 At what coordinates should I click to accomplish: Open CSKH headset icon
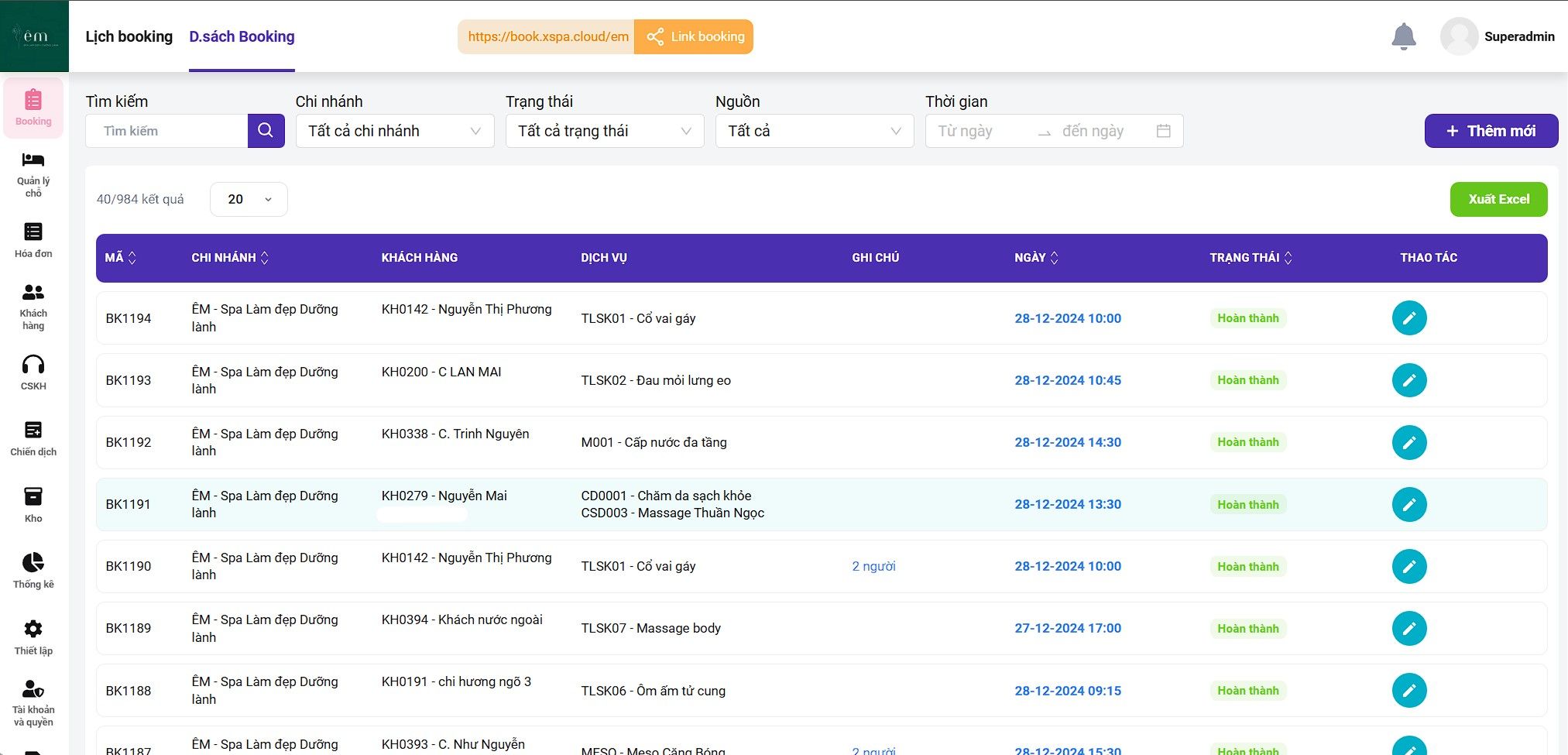[x=33, y=364]
